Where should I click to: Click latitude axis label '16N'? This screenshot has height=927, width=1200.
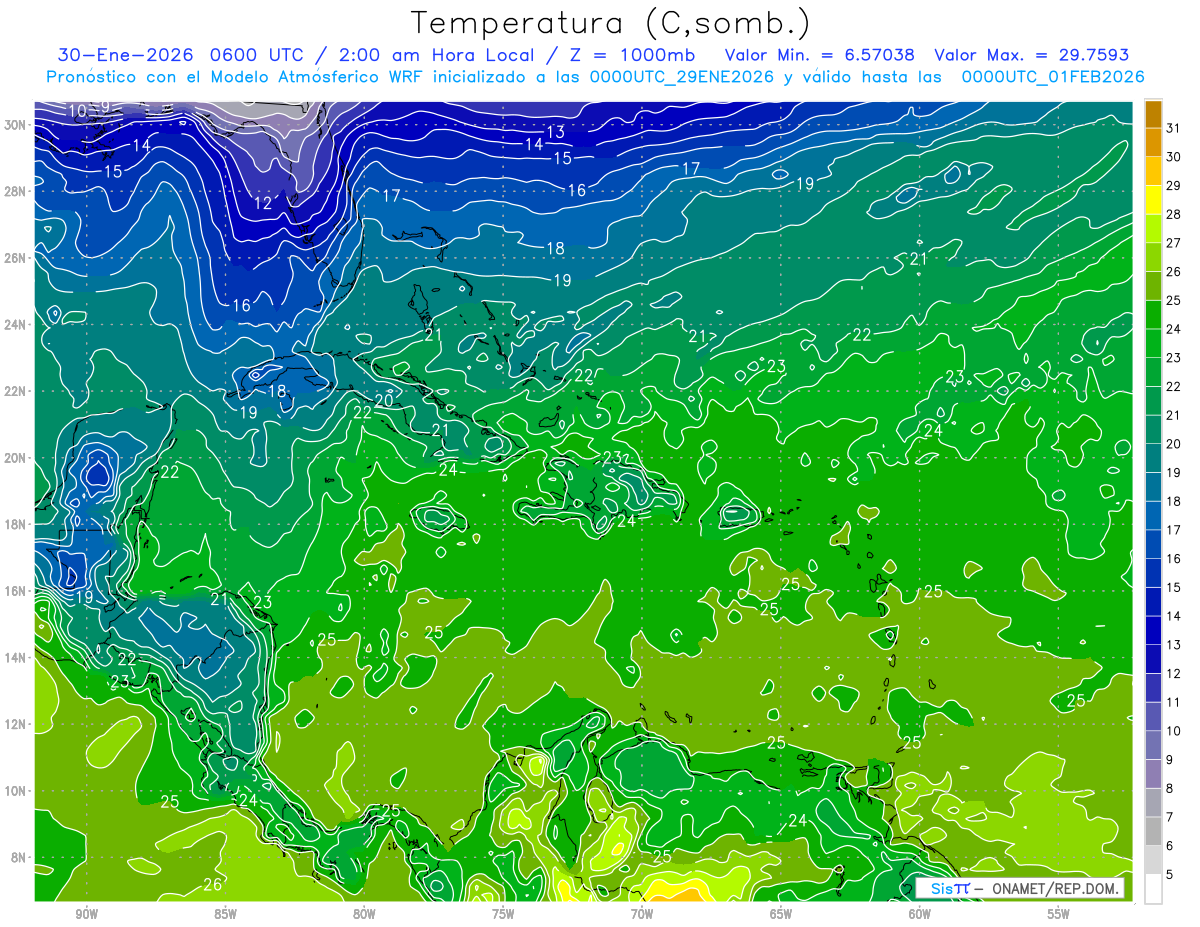15,591
